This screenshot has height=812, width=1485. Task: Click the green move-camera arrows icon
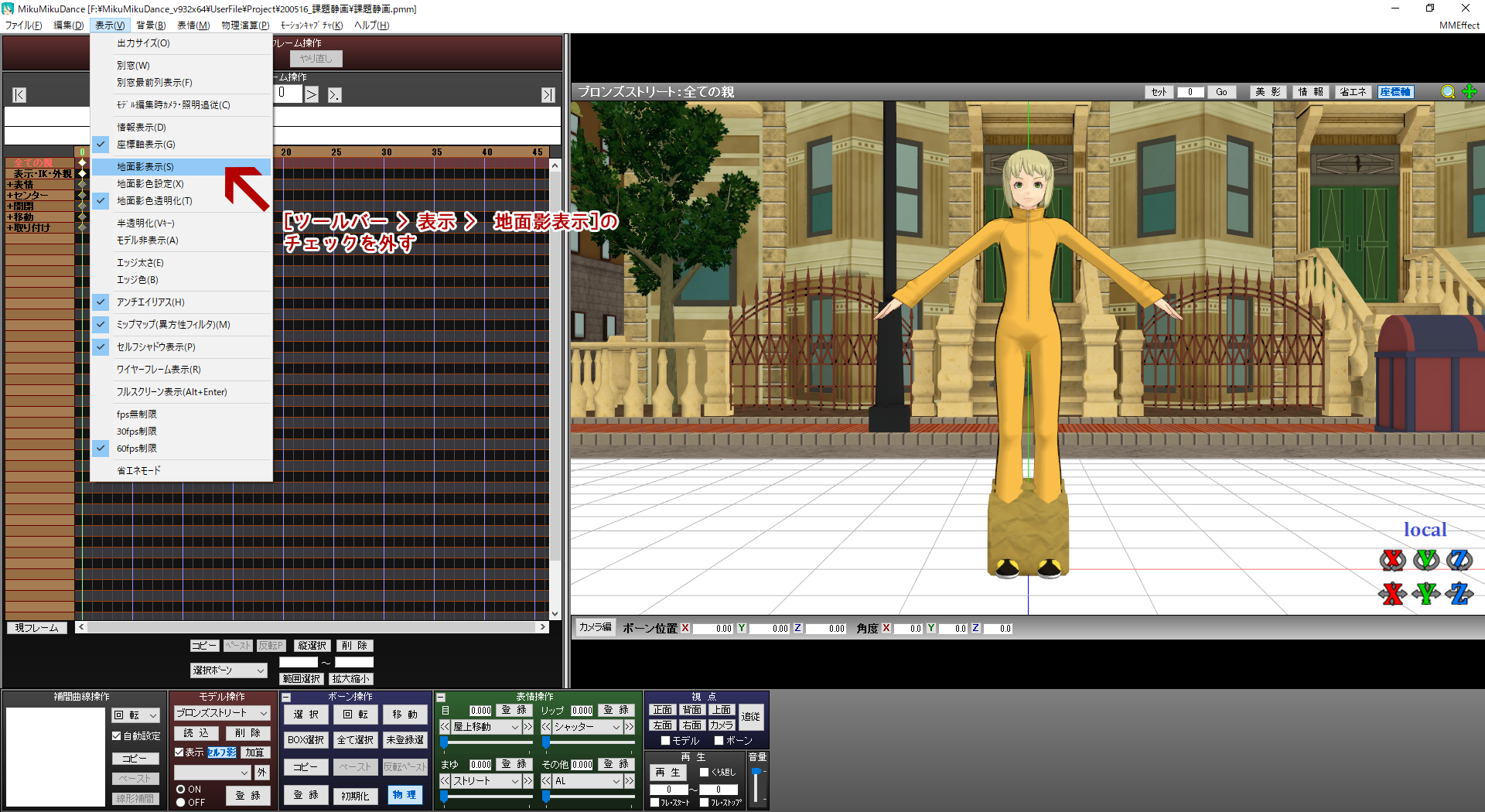pyautogui.click(x=1470, y=92)
